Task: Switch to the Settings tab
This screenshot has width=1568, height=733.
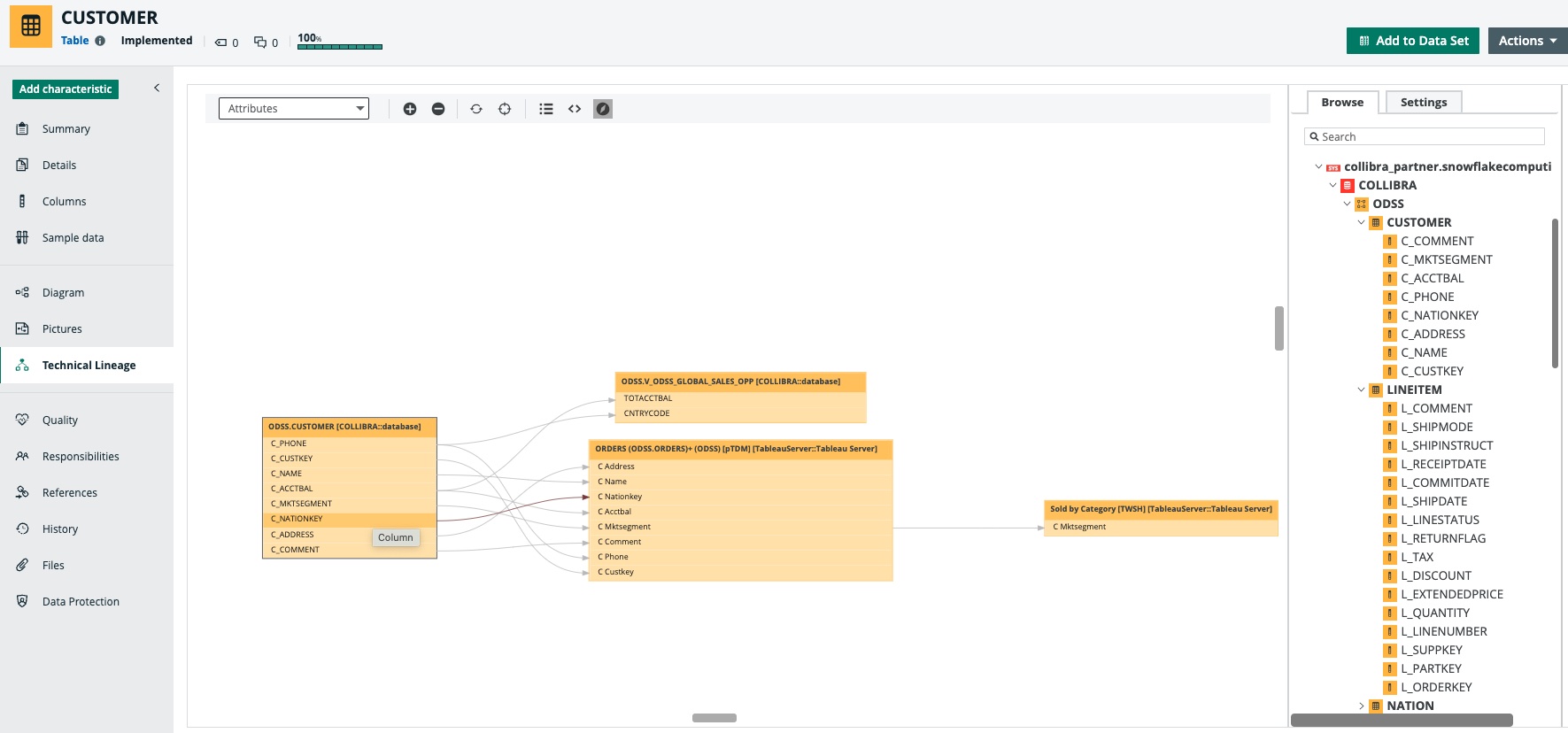Action: click(x=1423, y=102)
